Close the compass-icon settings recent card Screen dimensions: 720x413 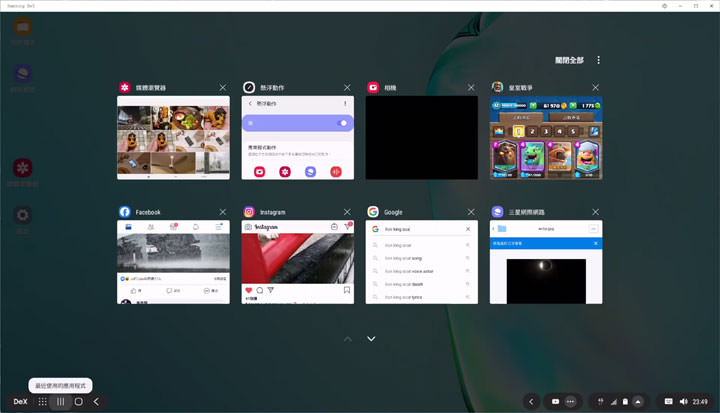pyautogui.click(x=347, y=87)
